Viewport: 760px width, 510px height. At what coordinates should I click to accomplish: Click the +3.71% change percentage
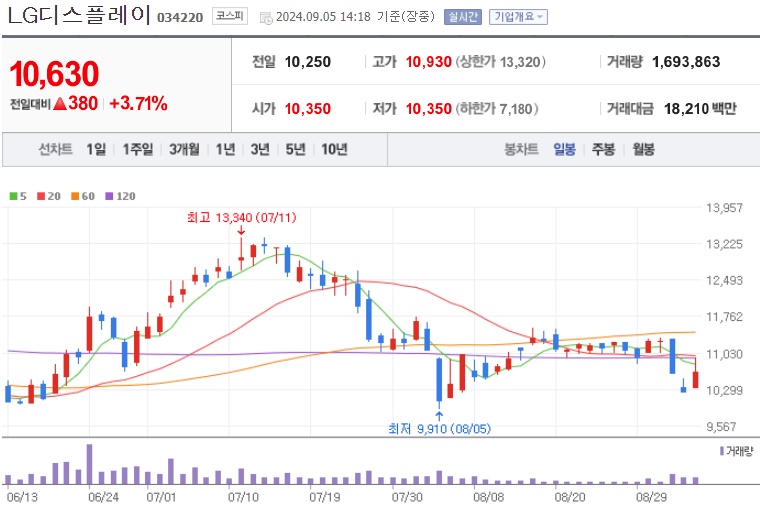(139, 103)
